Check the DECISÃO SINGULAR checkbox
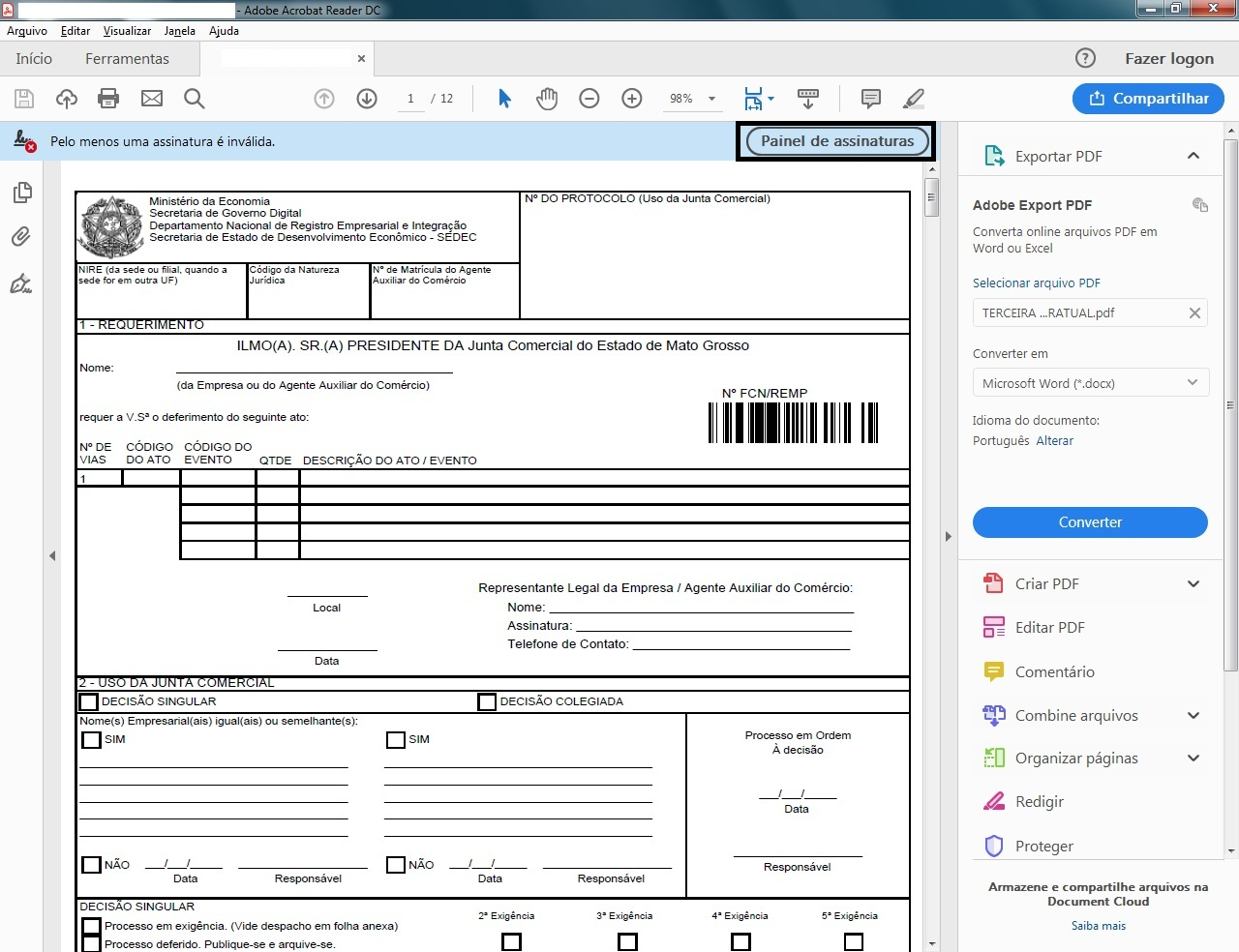The height and width of the screenshot is (952, 1239). coord(89,701)
